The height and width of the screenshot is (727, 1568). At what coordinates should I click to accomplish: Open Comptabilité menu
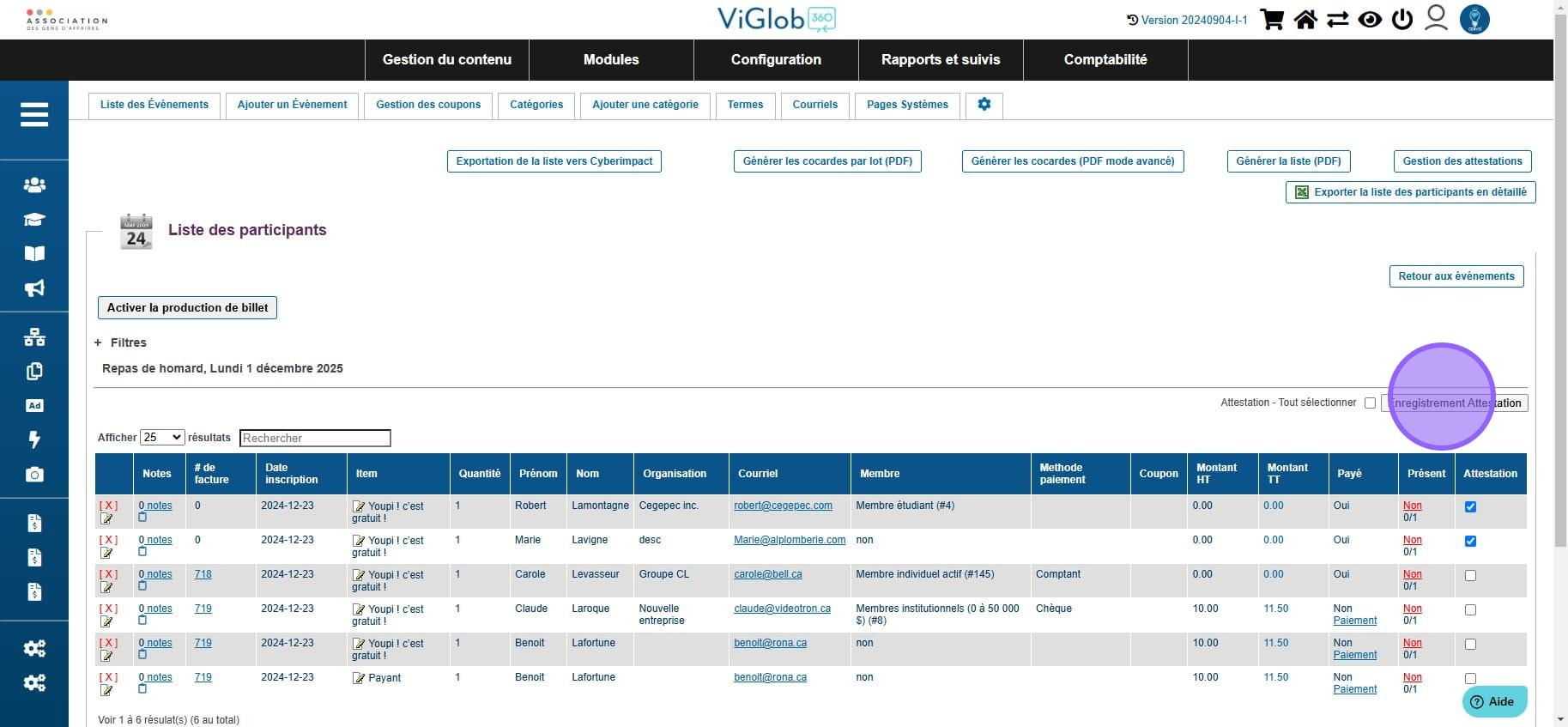pyautogui.click(x=1105, y=60)
